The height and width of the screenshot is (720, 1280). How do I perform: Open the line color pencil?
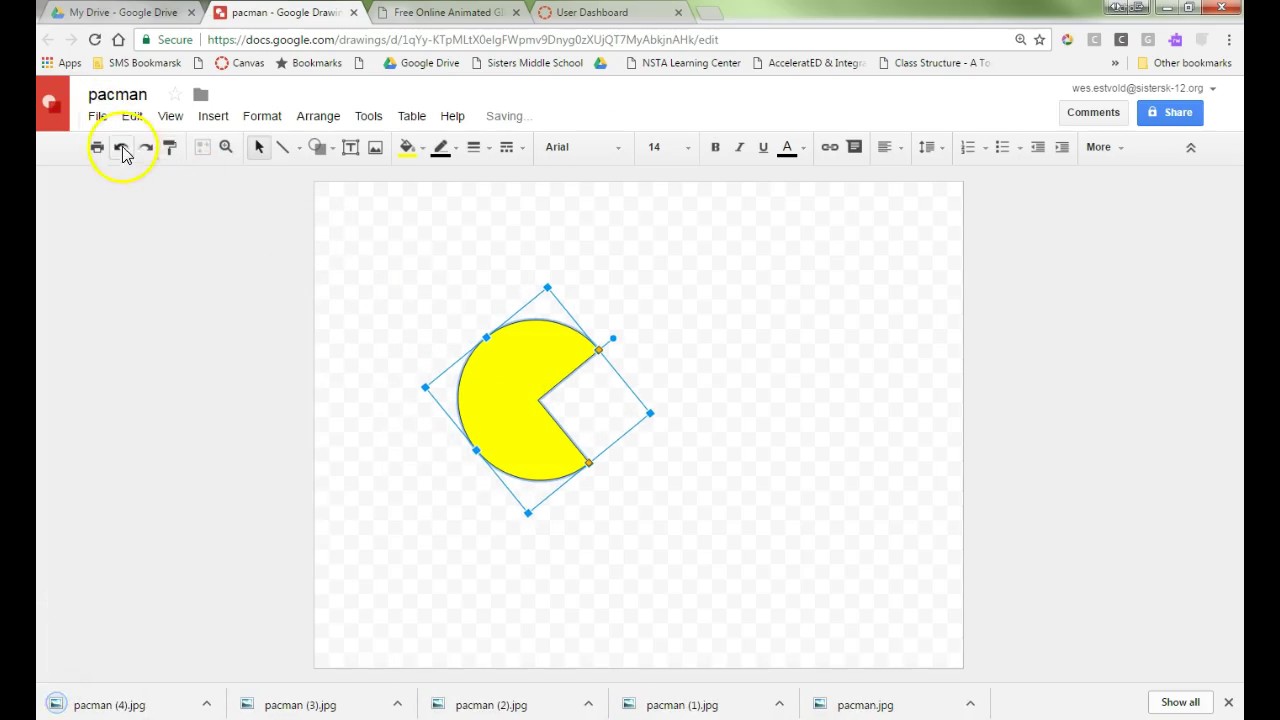[441, 147]
